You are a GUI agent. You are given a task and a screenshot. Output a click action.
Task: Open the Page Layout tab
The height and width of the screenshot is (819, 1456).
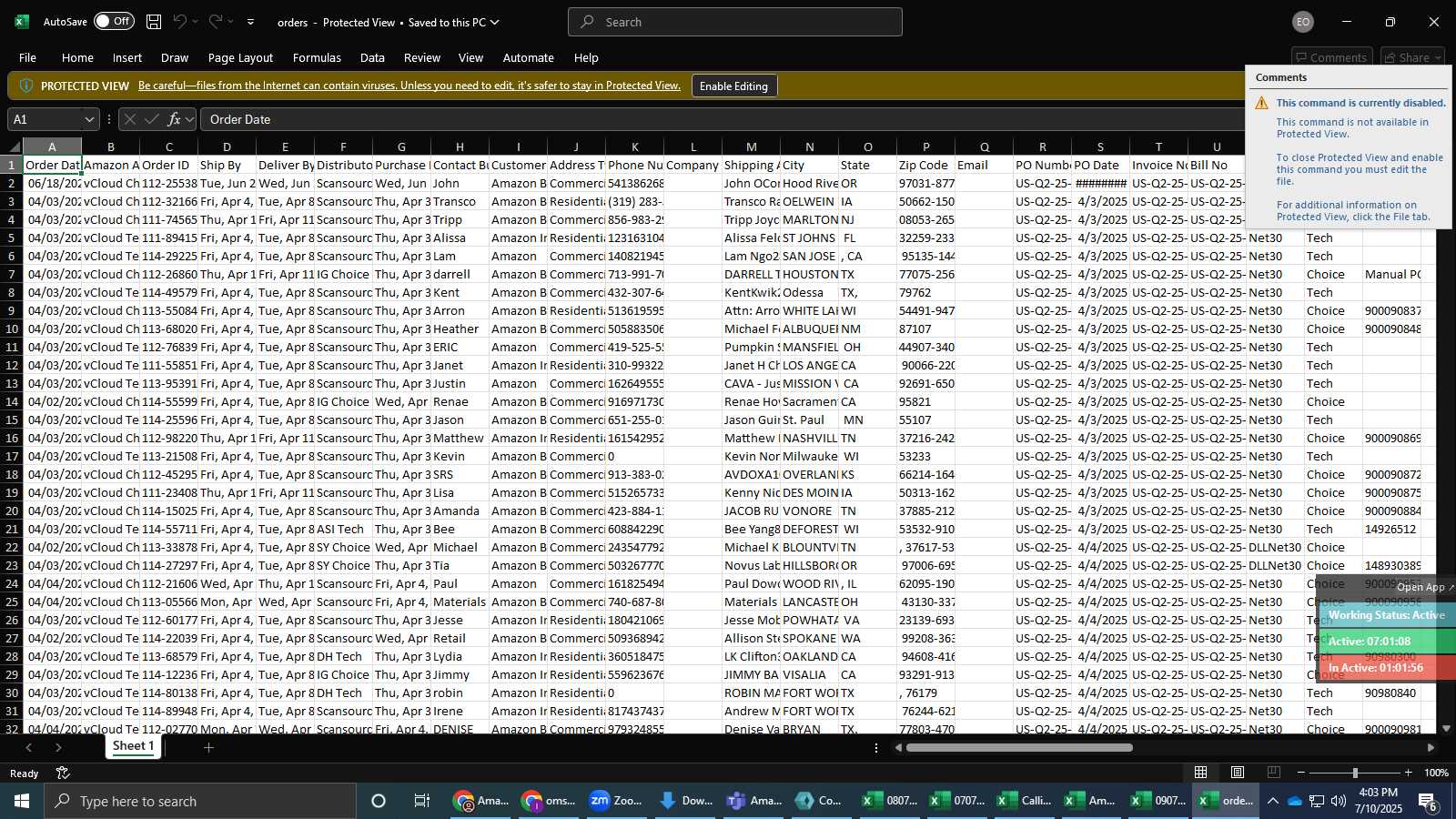coord(240,57)
